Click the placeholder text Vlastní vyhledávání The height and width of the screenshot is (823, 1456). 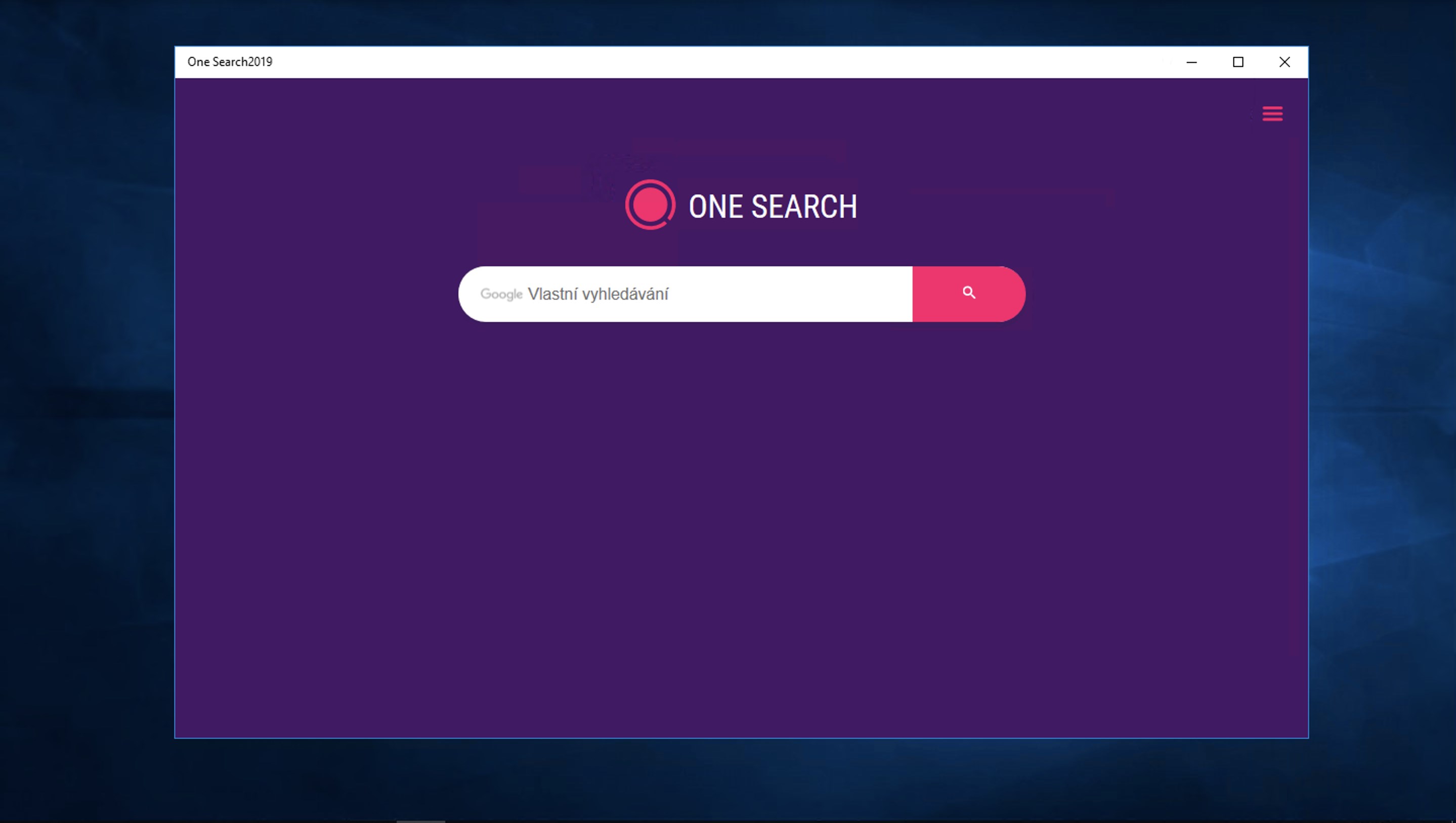click(598, 294)
